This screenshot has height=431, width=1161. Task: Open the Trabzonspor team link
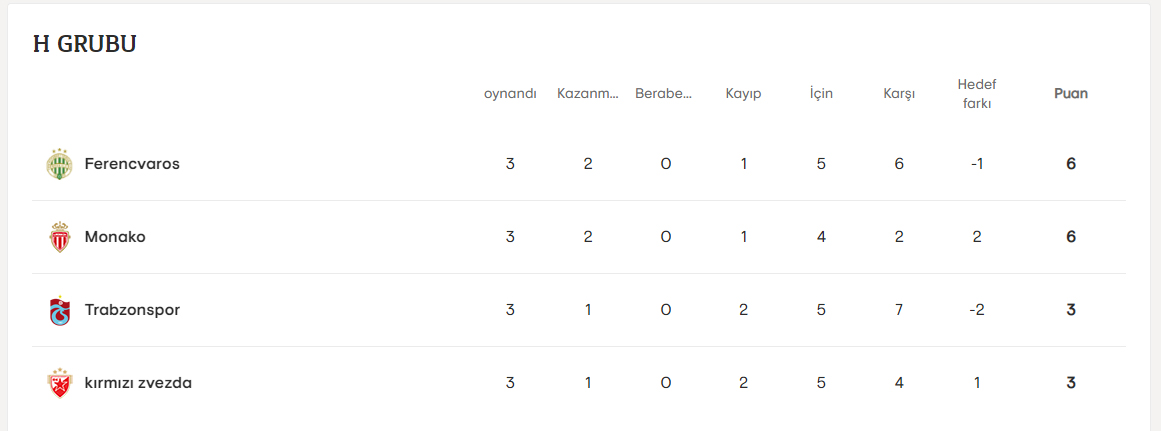coord(132,310)
